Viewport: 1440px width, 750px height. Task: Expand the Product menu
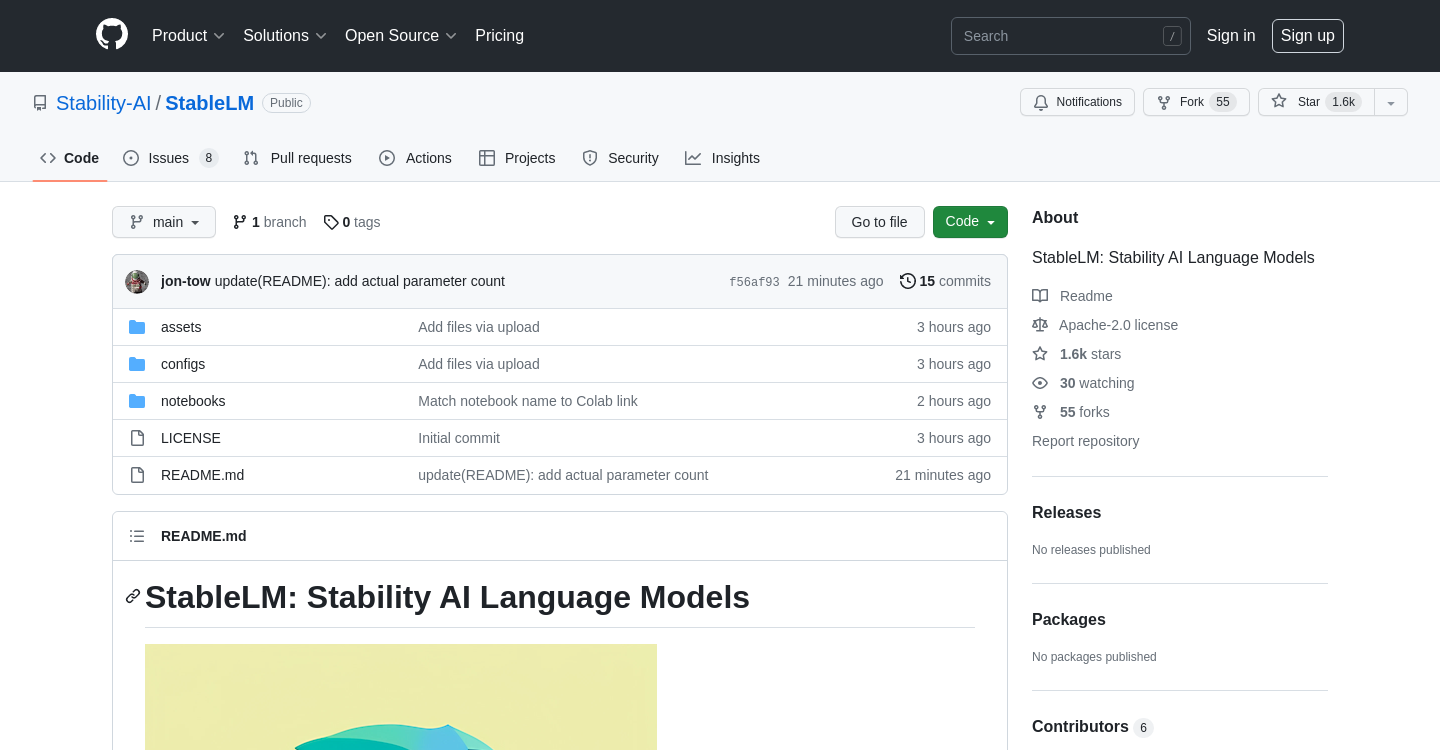[188, 36]
